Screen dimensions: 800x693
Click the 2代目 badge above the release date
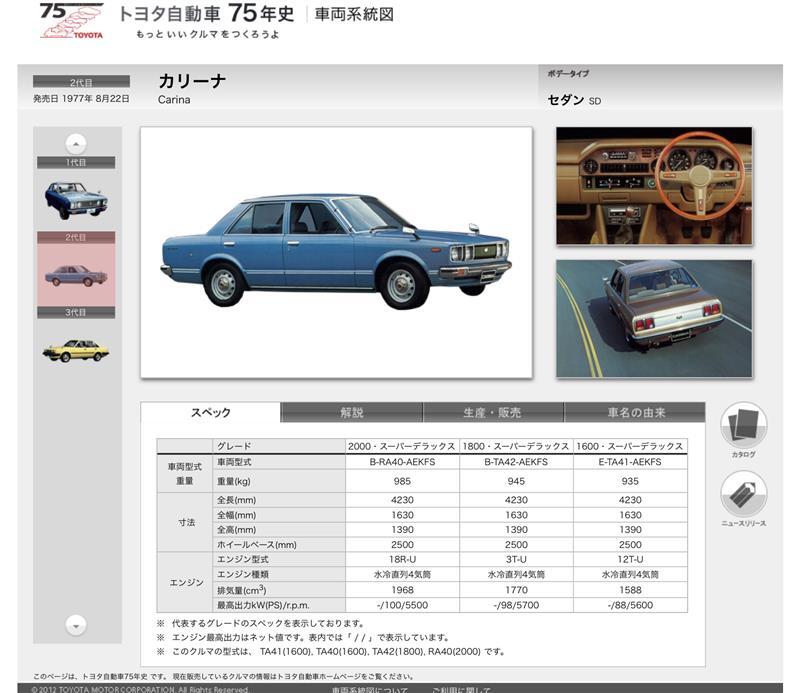81,82
